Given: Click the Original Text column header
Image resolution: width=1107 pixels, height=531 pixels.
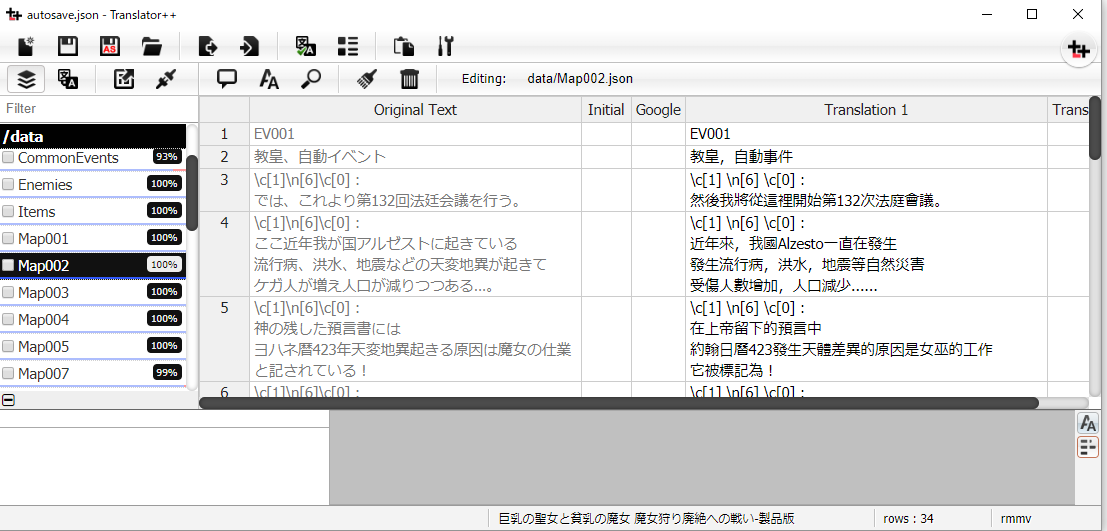Looking at the screenshot, I should [x=415, y=109].
